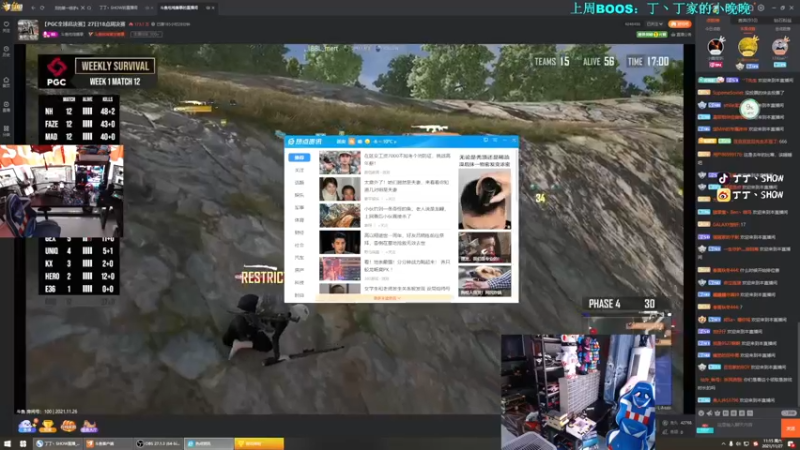Click the fourth purple gift icon below video
The width and height of the screenshot is (800, 450).
(x=89, y=426)
